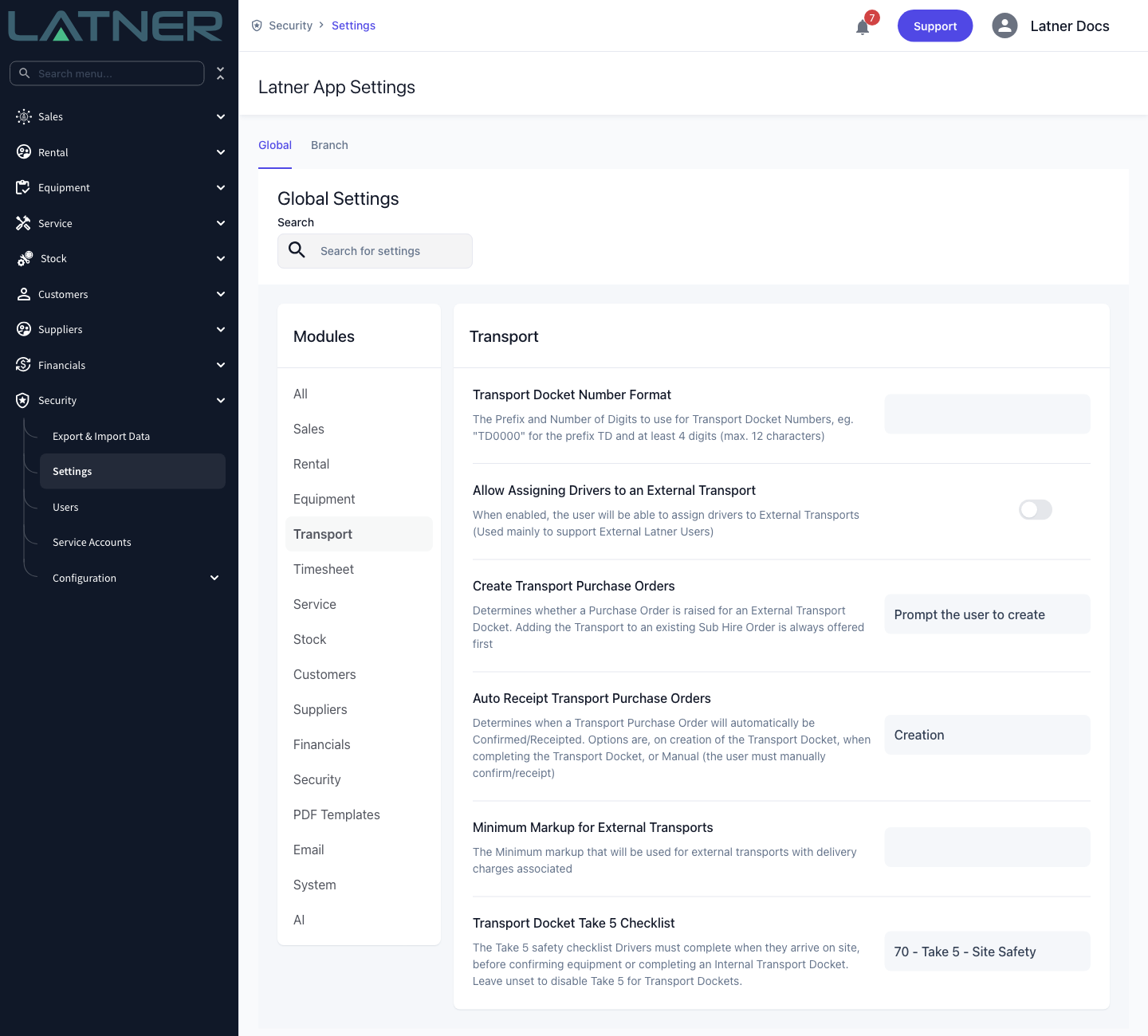The width and height of the screenshot is (1148, 1036).
Task: Select the Financials module in Modules list
Action: click(359, 744)
